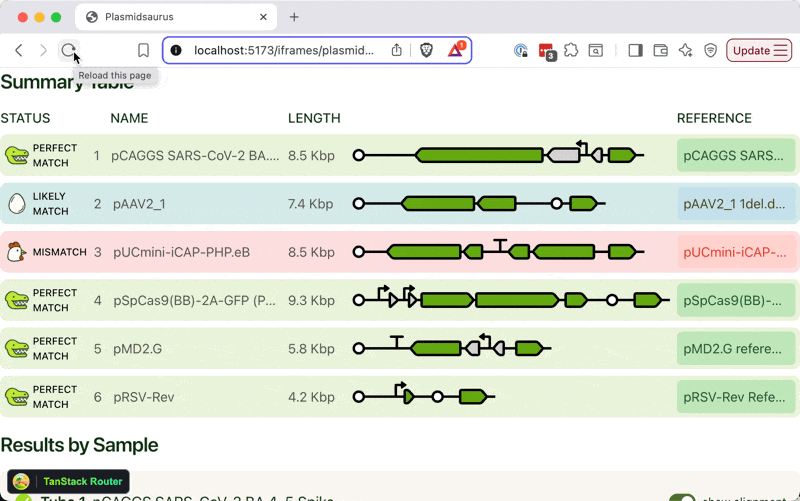The height and width of the screenshot is (501, 800).
Task: Toggle the show alignment switch
Action: point(683,497)
